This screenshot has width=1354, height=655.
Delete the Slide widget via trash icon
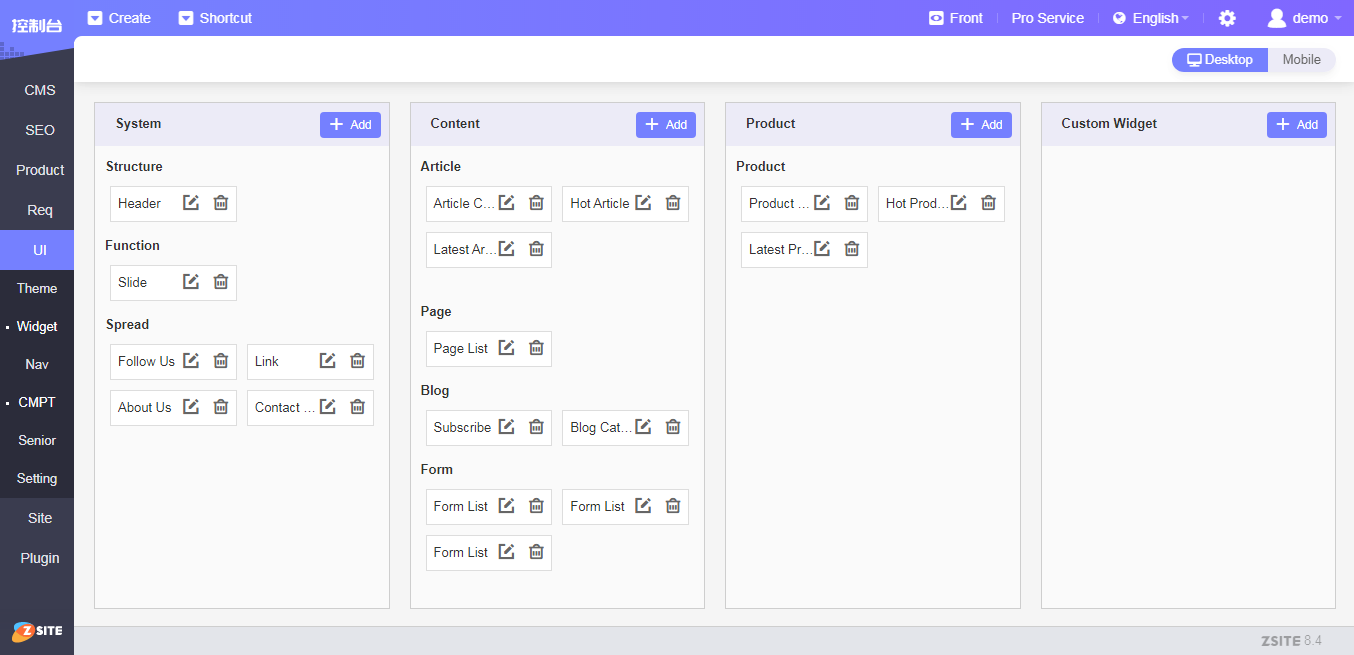click(x=221, y=282)
